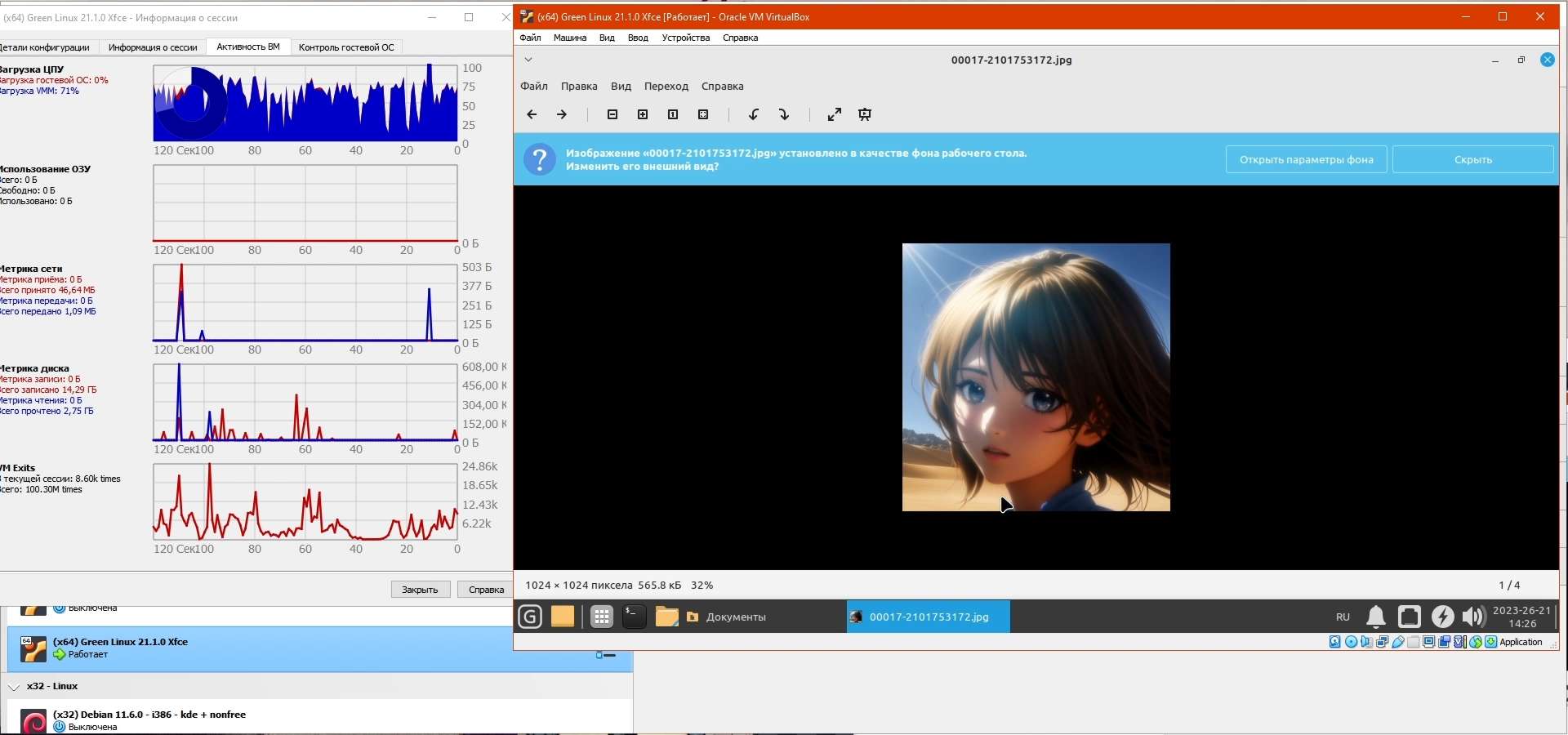The height and width of the screenshot is (735, 1568).
Task: Click the zoom out toolbar icon
Action: tap(612, 115)
